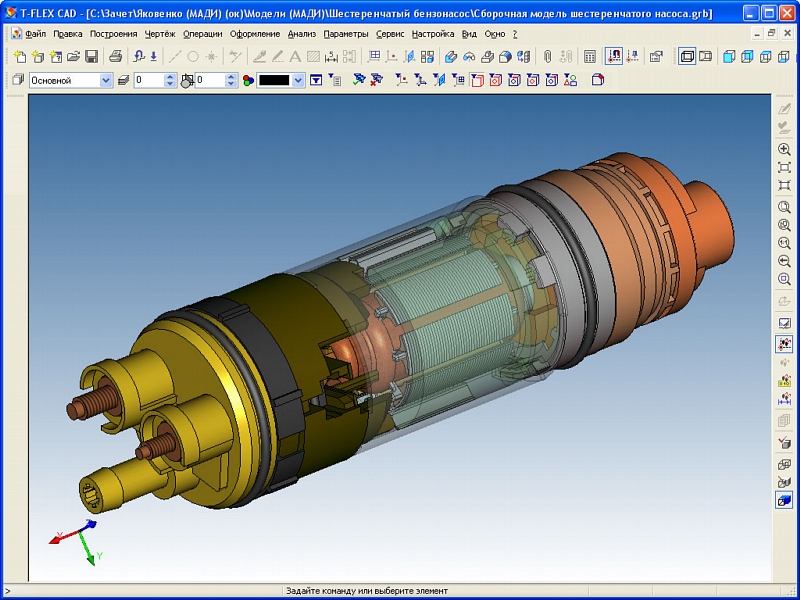Viewport: 800px width, 600px height.
Task: Save the model with floppy disk icon
Action: [x=92, y=56]
